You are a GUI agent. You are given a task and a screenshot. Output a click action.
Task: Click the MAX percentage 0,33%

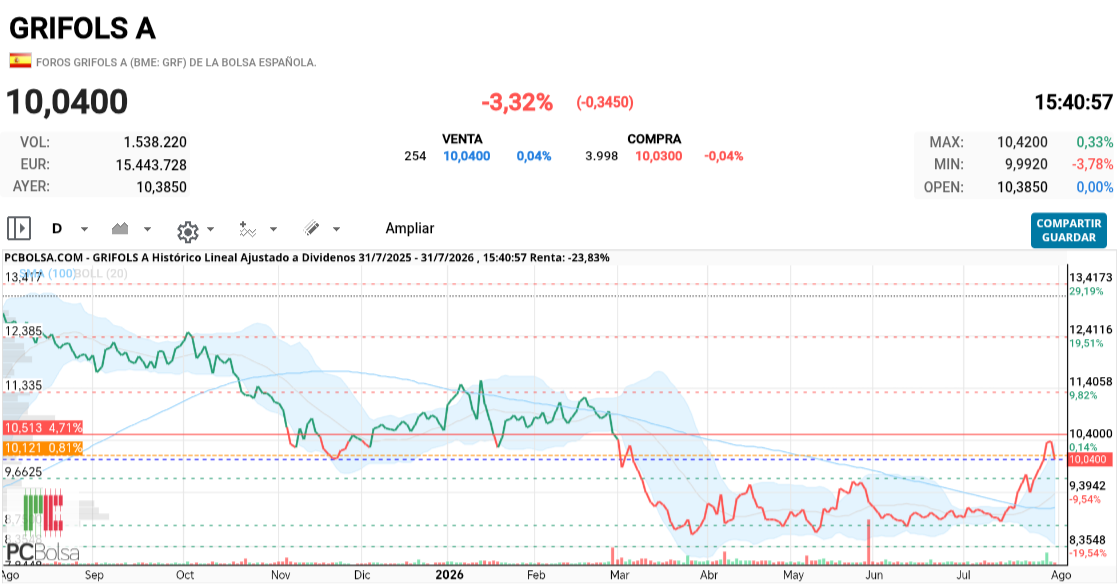(1095, 142)
